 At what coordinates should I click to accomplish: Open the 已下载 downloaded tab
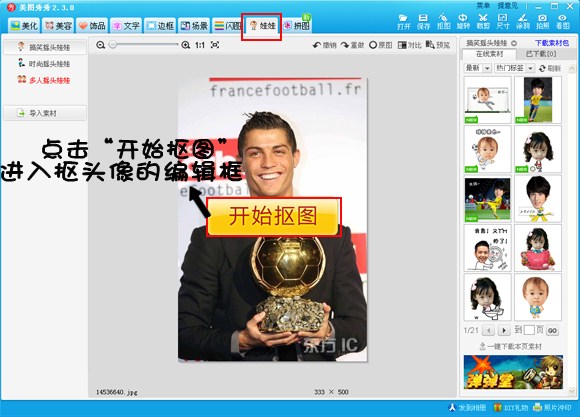point(541,54)
